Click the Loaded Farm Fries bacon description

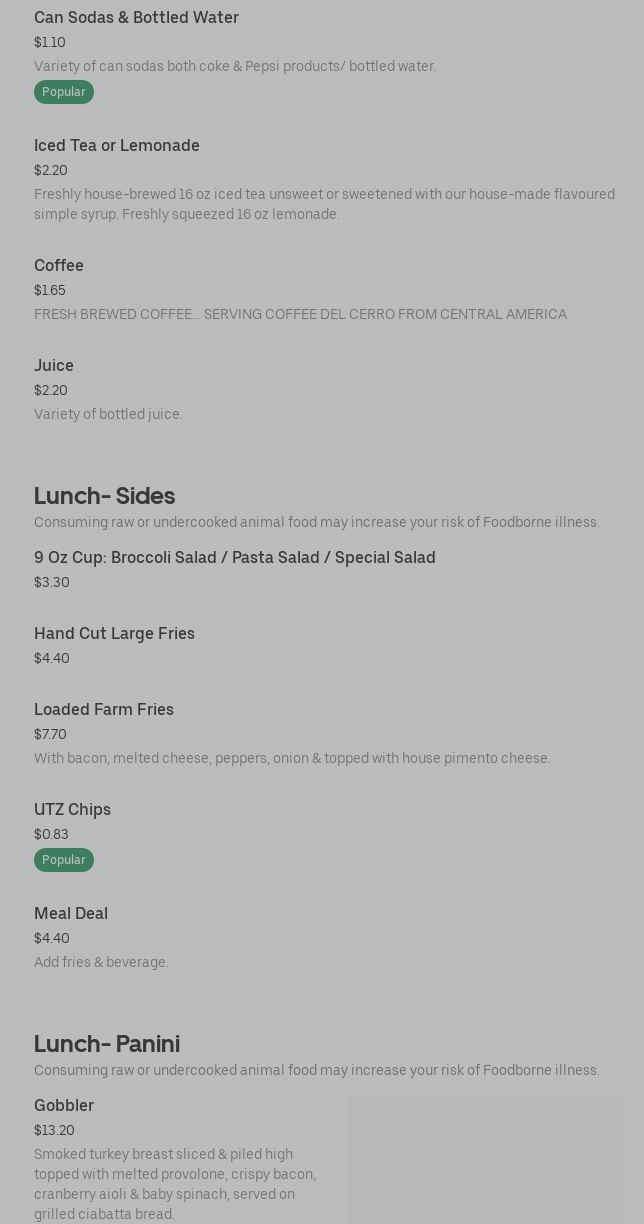(292, 759)
